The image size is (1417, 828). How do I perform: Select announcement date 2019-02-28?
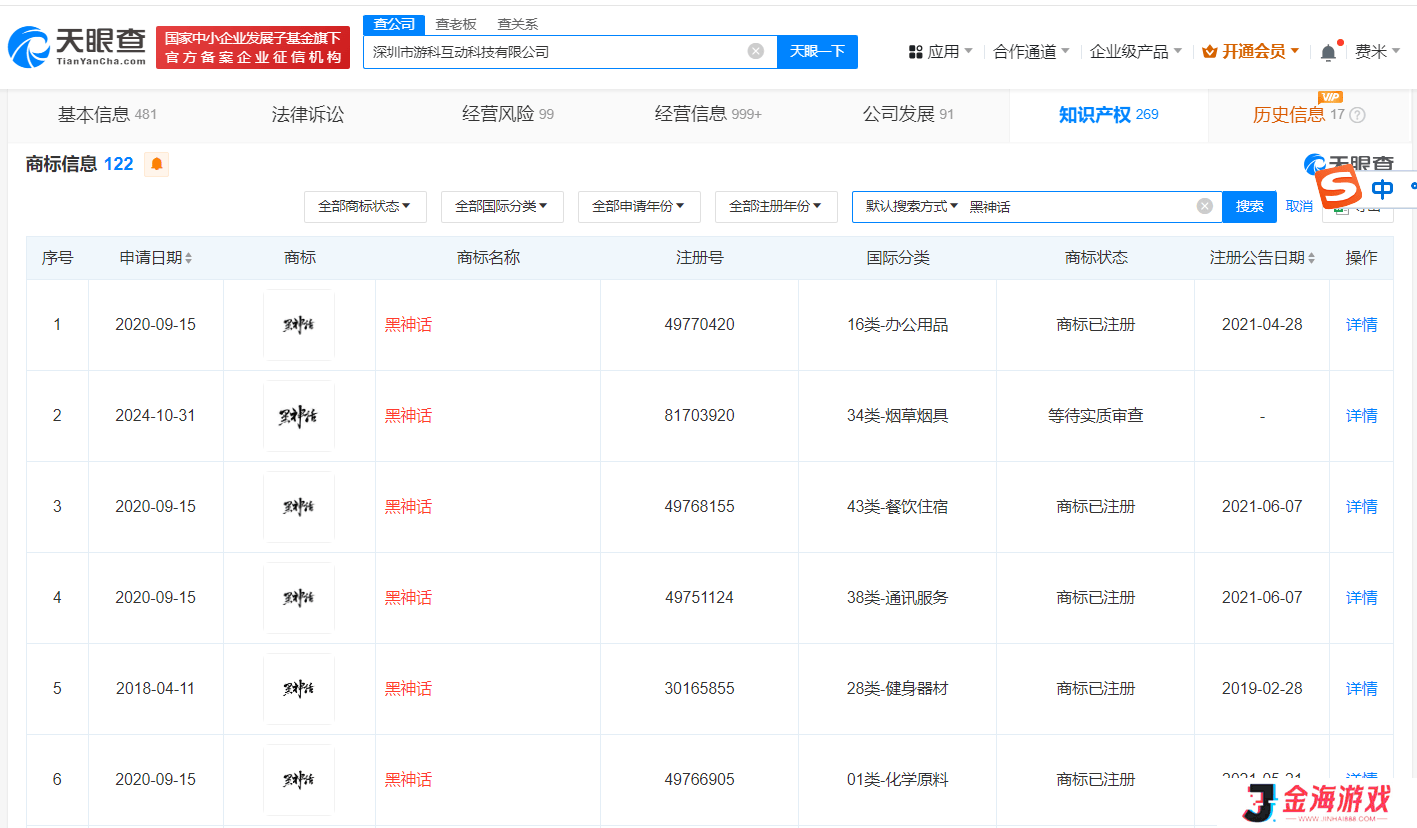(x=1262, y=689)
